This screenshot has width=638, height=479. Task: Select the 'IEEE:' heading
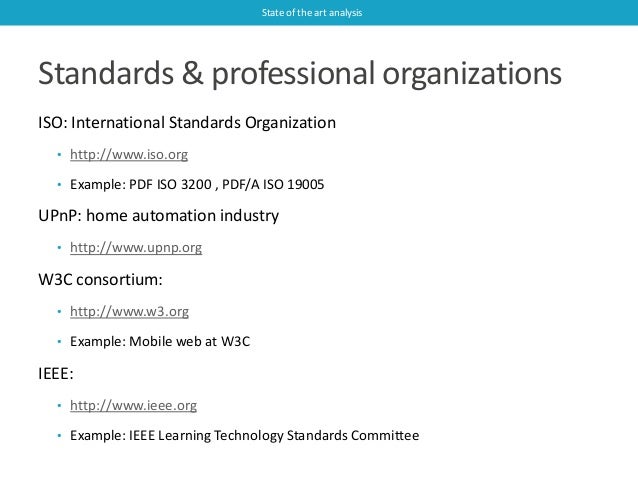pyautogui.click(x=56, y=373)
